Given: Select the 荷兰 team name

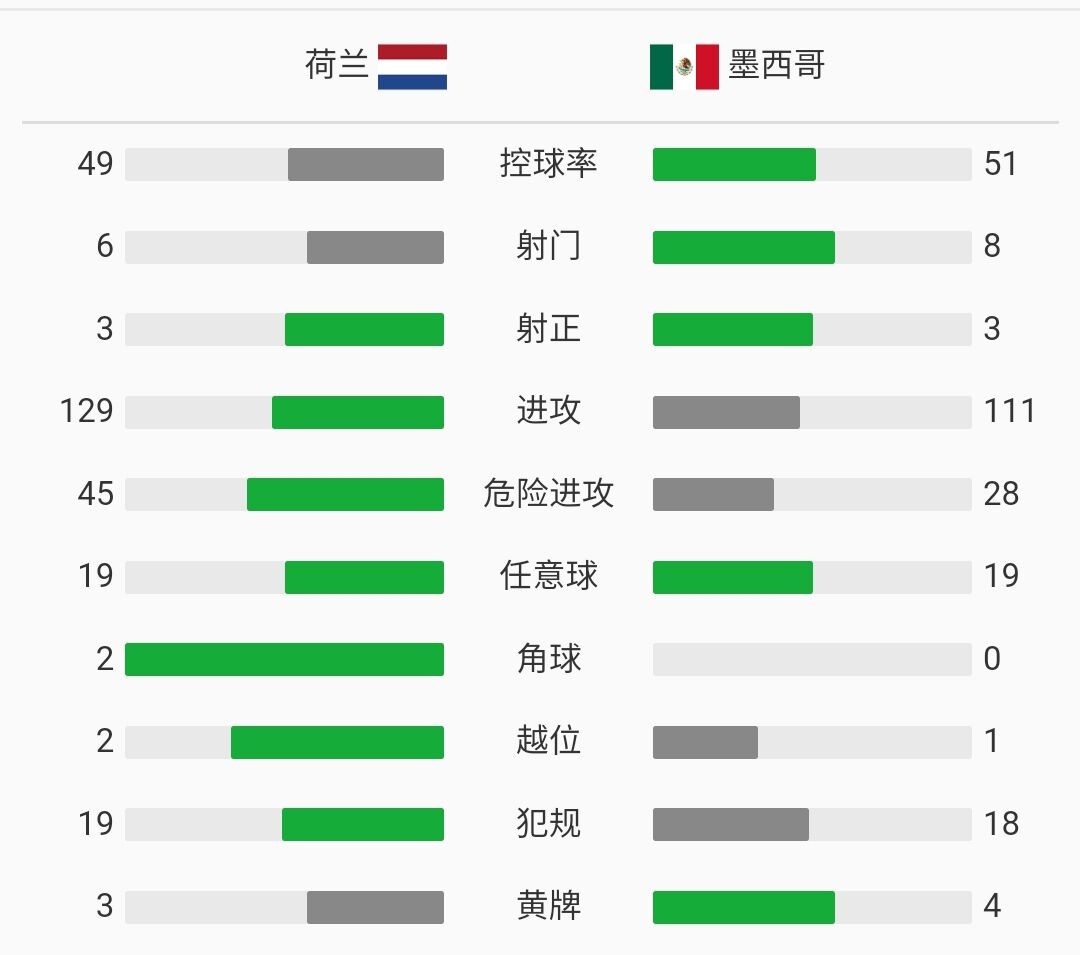Looking at the screenshot, I should [x=337, y=65].
